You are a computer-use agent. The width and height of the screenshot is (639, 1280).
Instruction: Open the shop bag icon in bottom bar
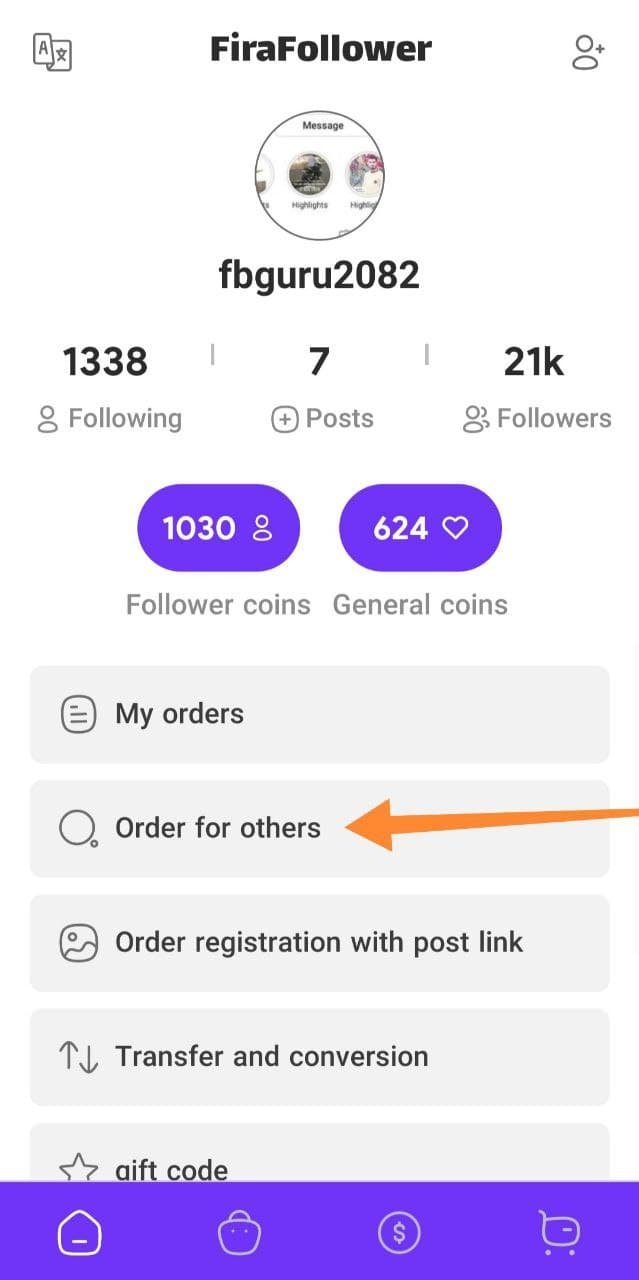click(x=240, y=1233)
